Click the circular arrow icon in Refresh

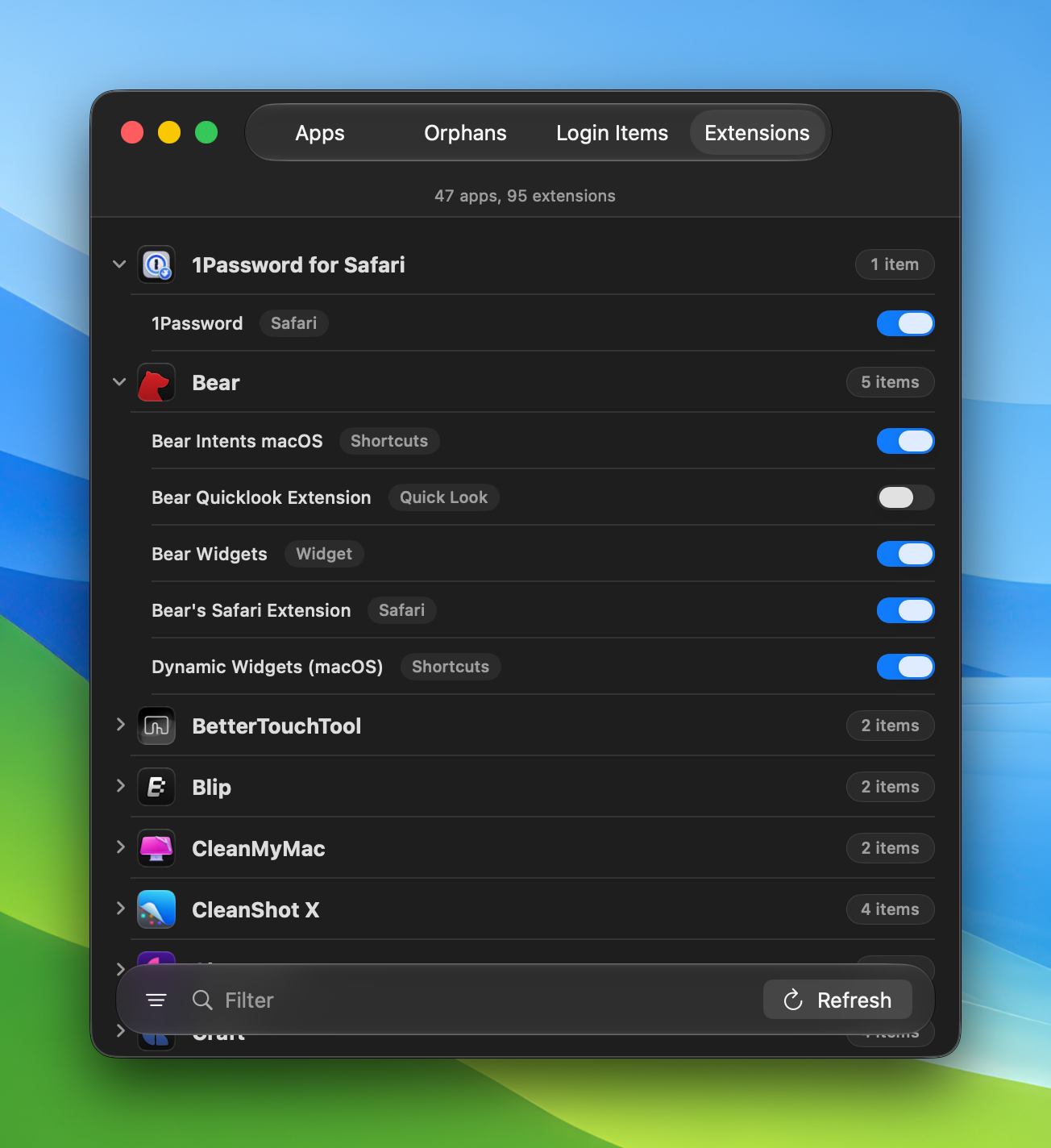(x=793, y=1000)
